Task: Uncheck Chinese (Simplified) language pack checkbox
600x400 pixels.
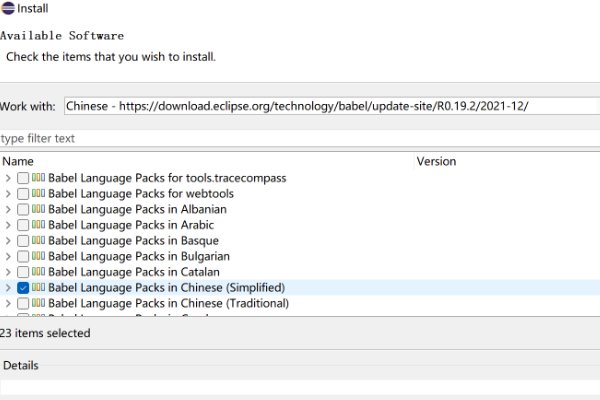Action: click(23, 288)
